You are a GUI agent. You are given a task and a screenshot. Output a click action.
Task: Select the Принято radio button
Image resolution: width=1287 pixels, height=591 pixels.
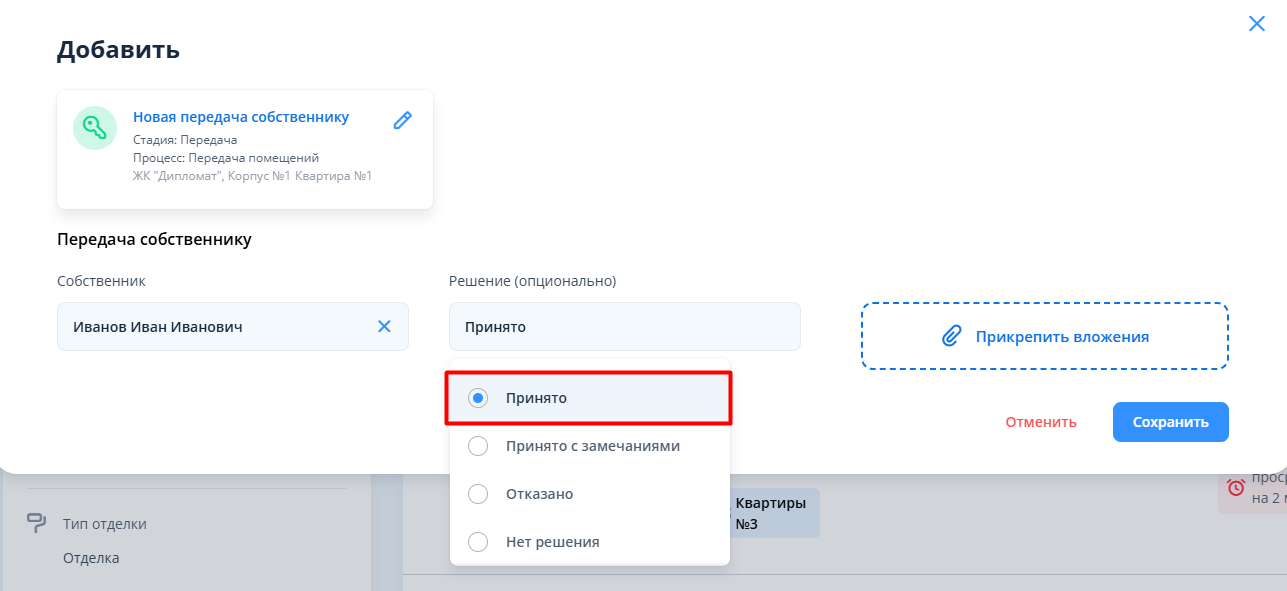[478, 398]
